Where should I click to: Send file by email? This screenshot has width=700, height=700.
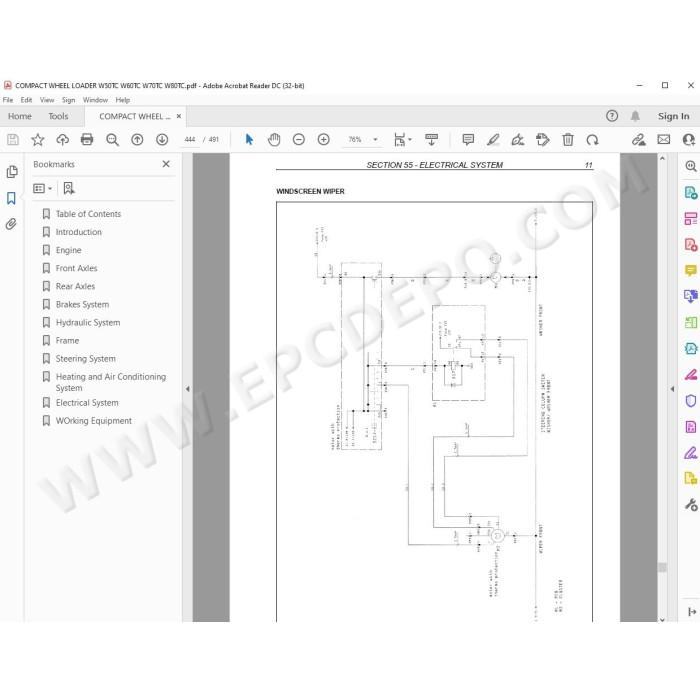664,140
